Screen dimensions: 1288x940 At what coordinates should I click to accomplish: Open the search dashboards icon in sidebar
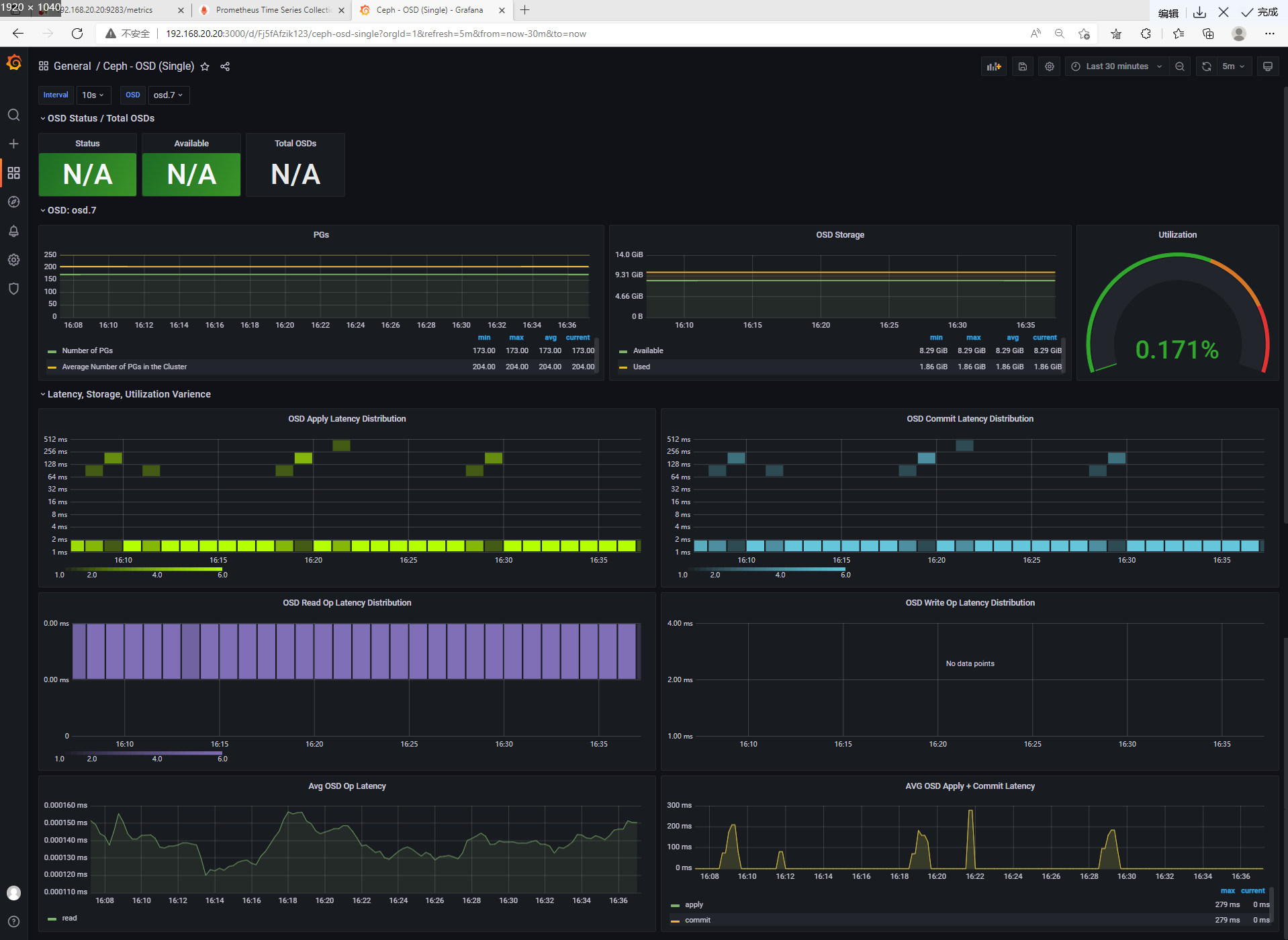coord(13,115)
